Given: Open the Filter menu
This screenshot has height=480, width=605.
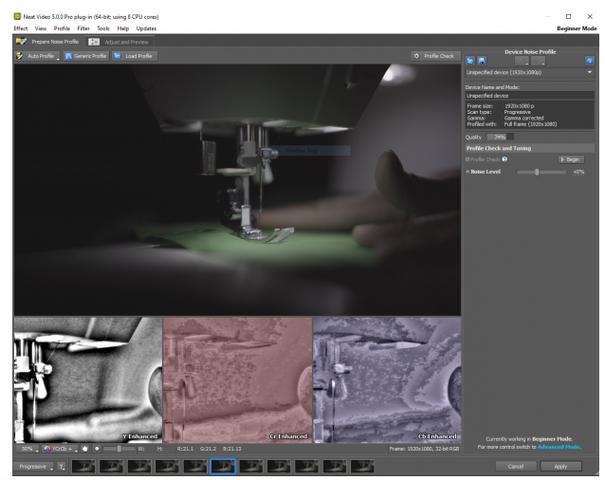Looking at the screenshot, I should 83,29.
